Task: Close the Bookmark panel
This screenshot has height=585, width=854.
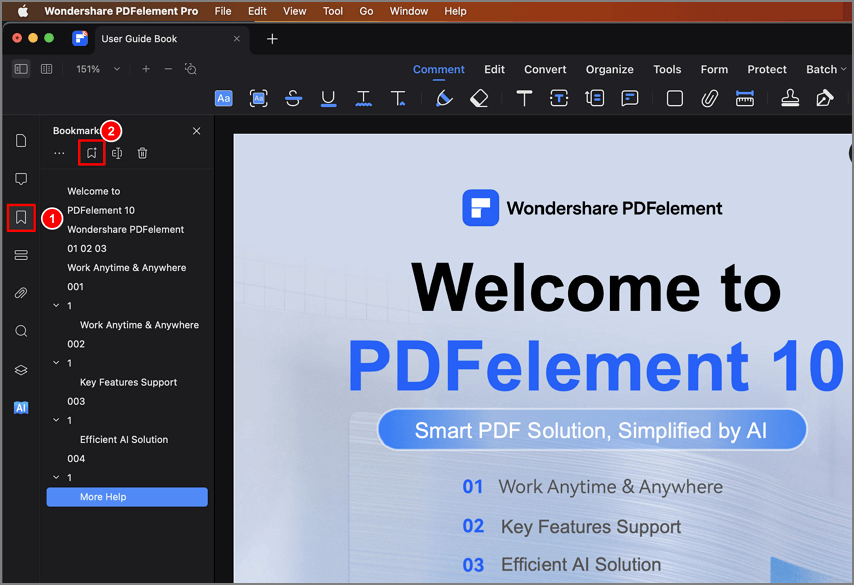Action: (197, 131)
